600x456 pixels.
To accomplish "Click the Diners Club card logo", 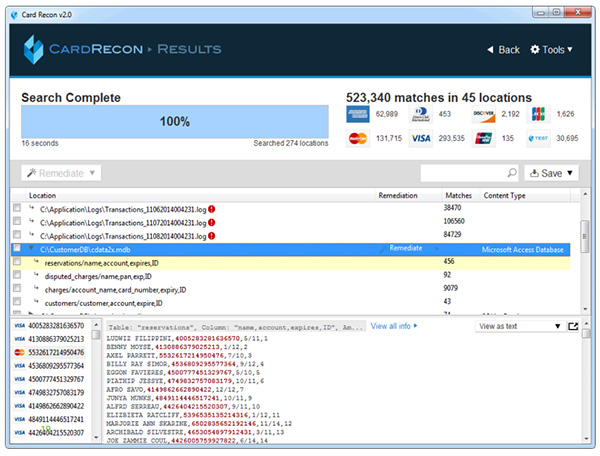I will (421, 114).
